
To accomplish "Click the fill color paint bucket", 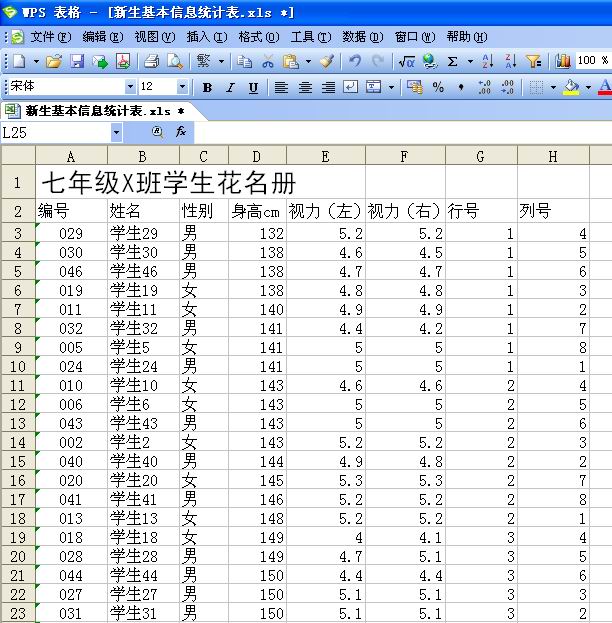I will pos(570,88).
